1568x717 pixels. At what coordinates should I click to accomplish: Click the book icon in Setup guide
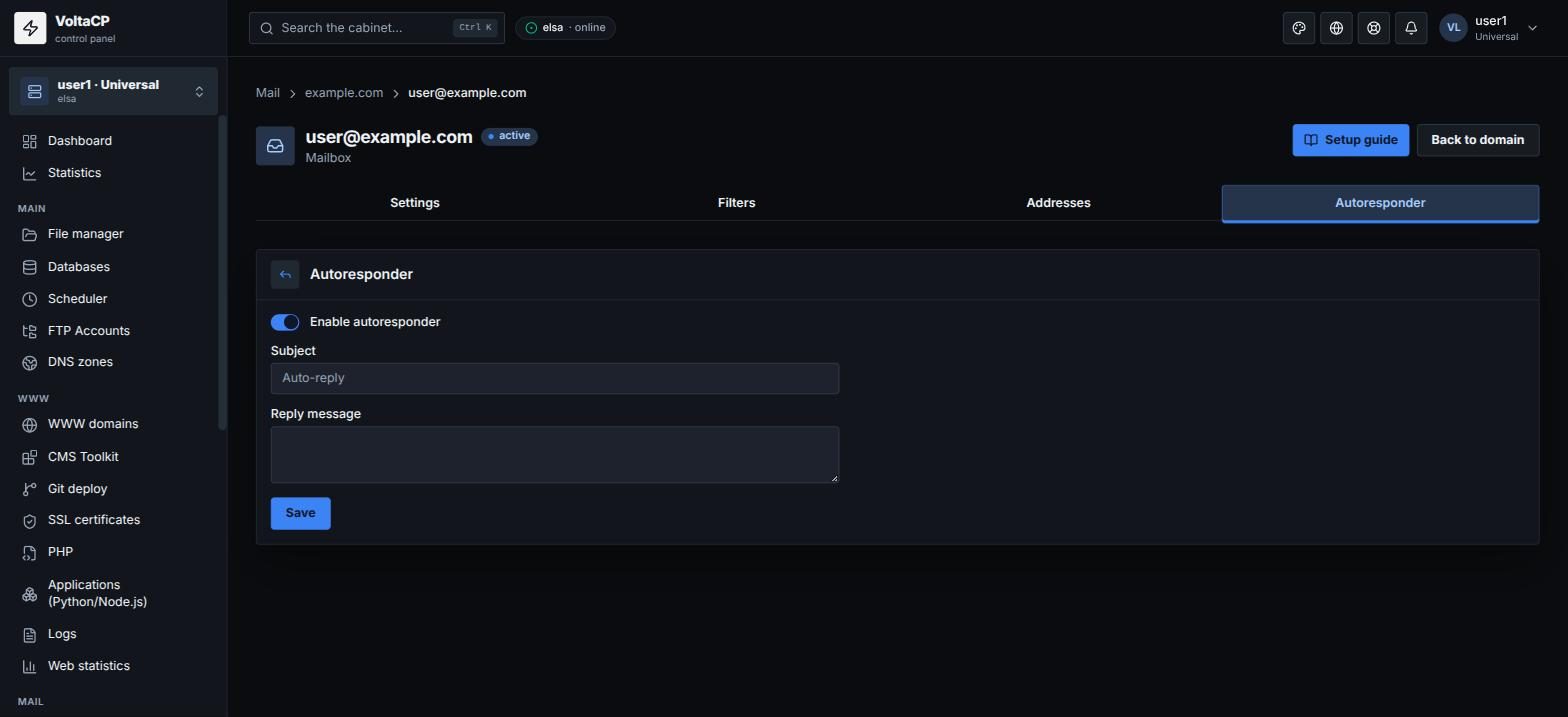(1311, 140)
